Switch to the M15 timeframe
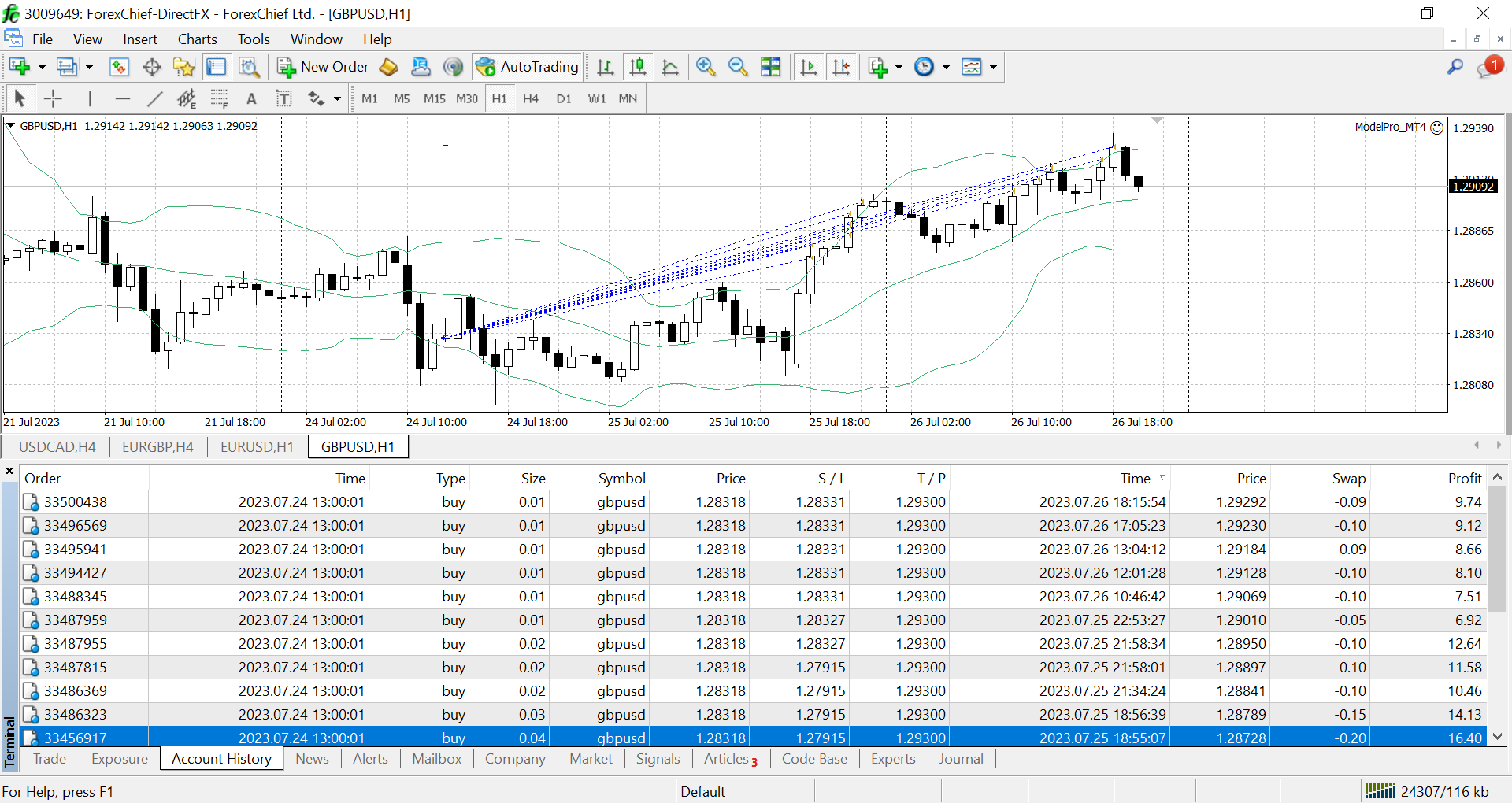 (434, 98)
